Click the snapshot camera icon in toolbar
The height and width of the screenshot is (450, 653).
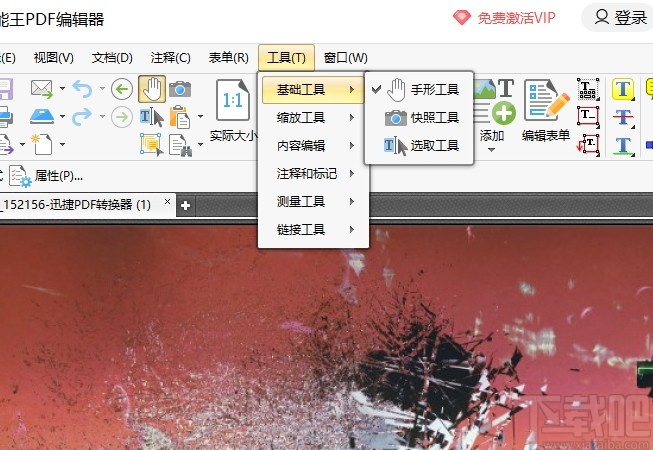click(180, 89)
